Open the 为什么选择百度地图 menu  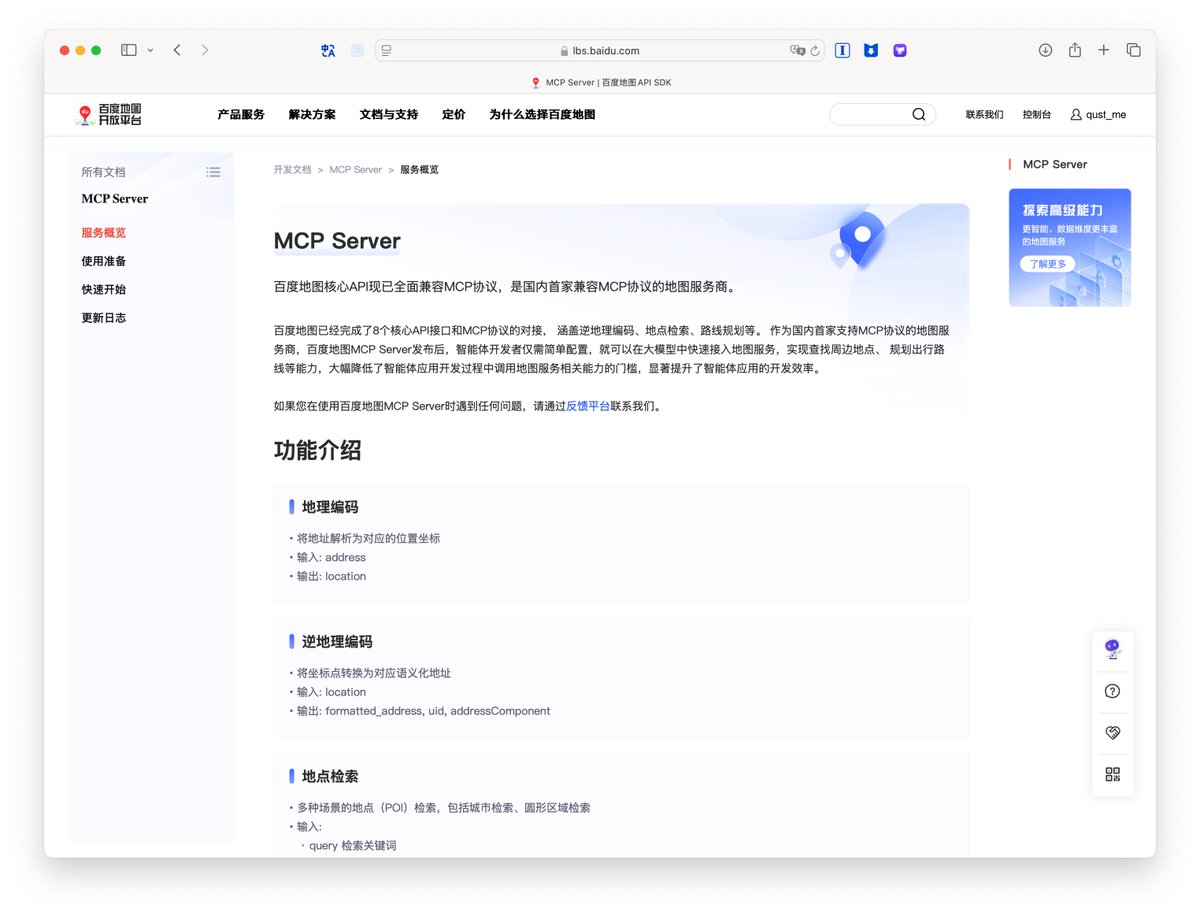pos(542,115)
